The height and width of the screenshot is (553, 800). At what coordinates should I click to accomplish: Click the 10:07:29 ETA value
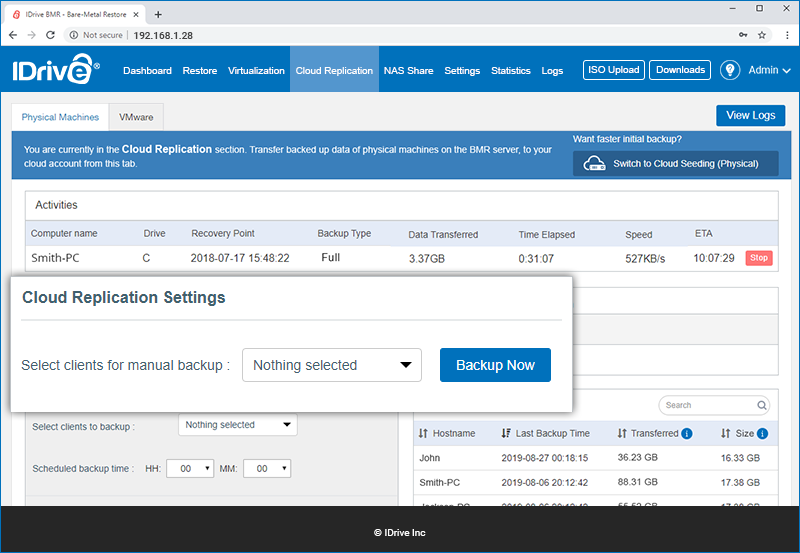click(x=713, y=258)
